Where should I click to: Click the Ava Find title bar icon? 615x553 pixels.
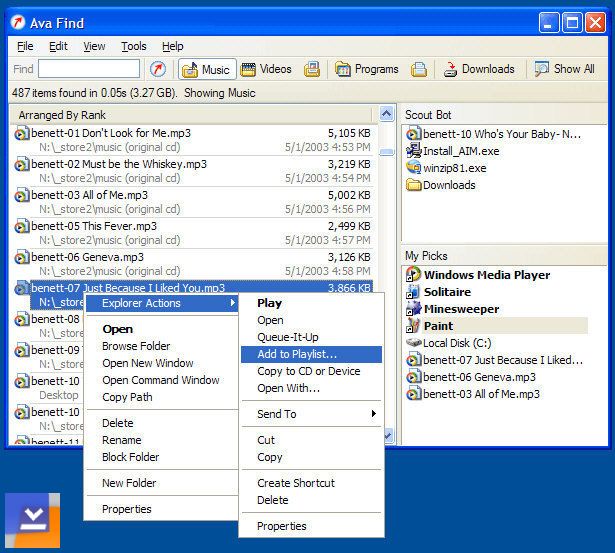point(18,22)
